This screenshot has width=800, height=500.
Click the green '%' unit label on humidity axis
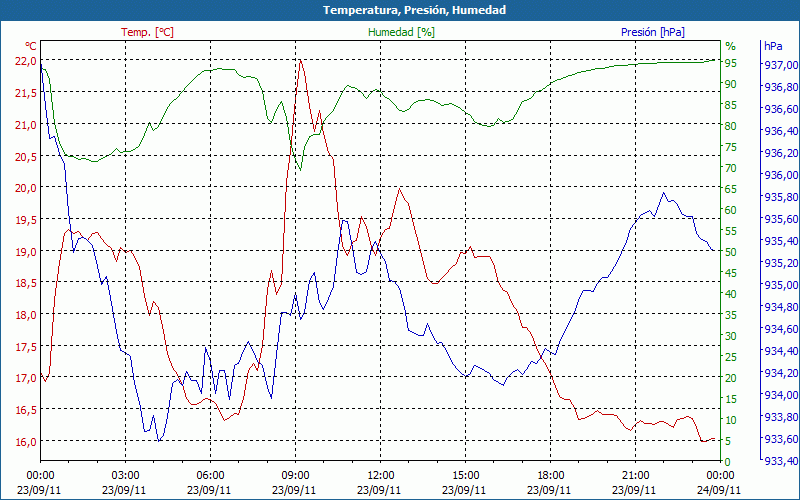point(731,46)
